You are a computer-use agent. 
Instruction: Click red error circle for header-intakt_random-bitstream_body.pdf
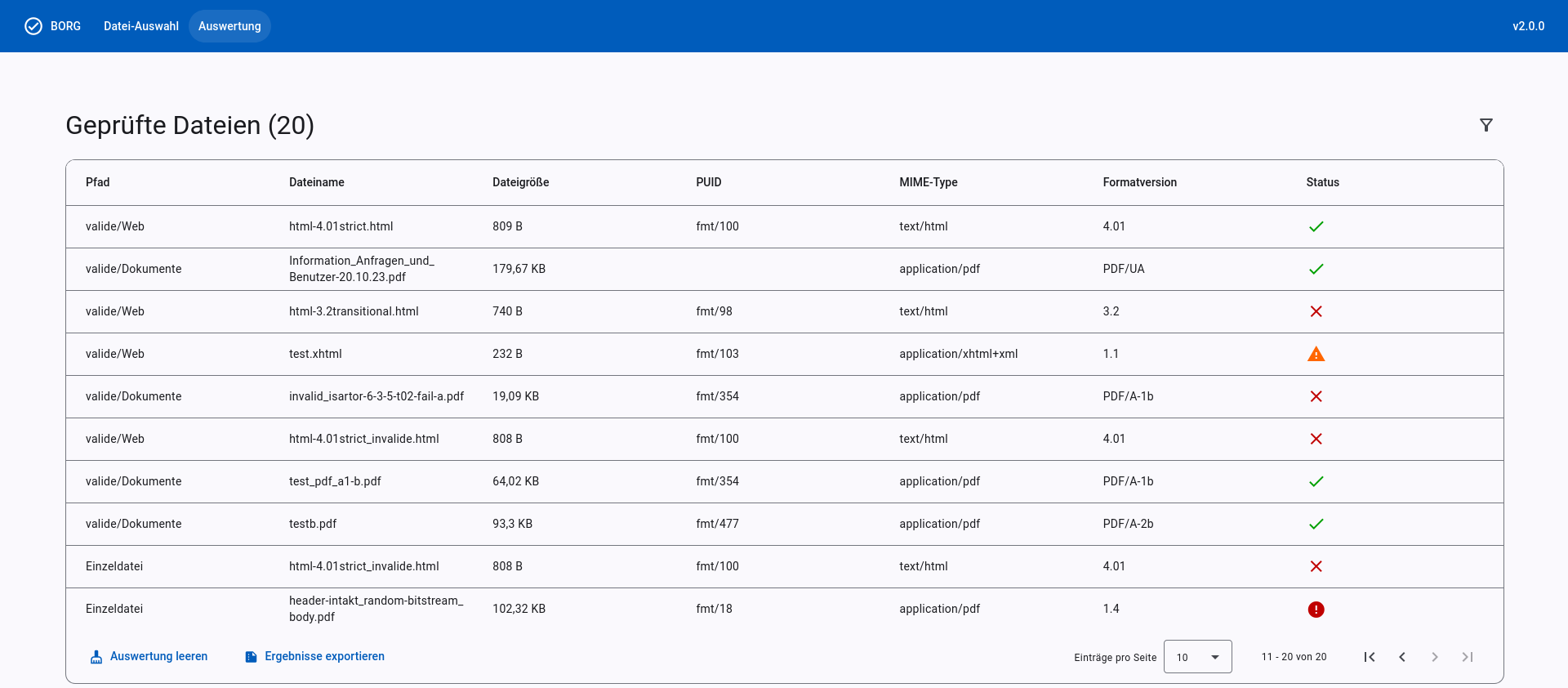(1316, 610)
